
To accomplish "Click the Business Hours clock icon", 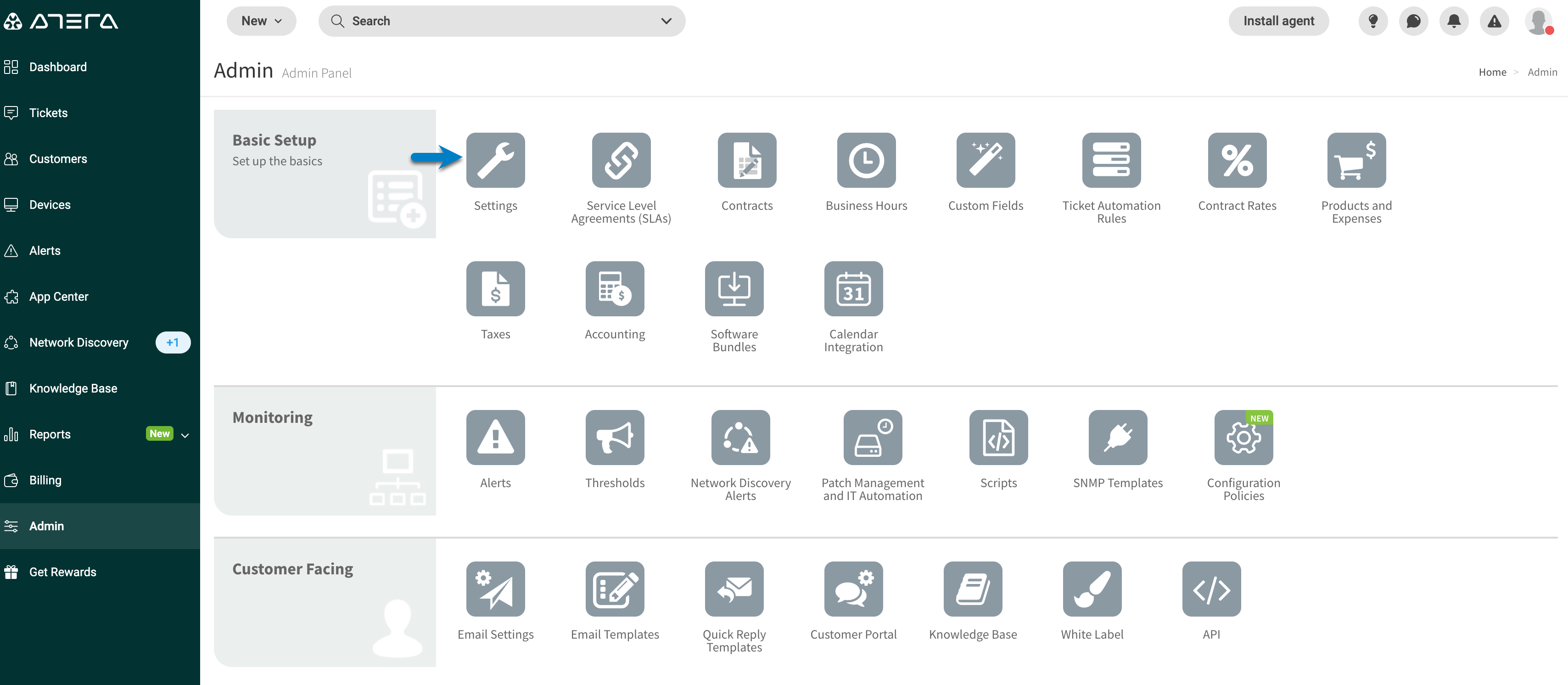I will click(866, 160).
